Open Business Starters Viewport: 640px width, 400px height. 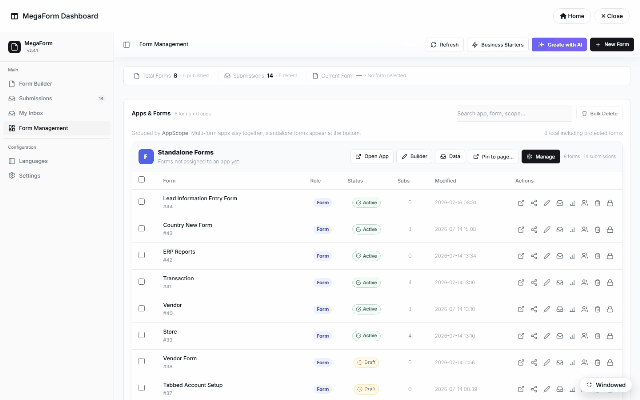click(498, 44)
